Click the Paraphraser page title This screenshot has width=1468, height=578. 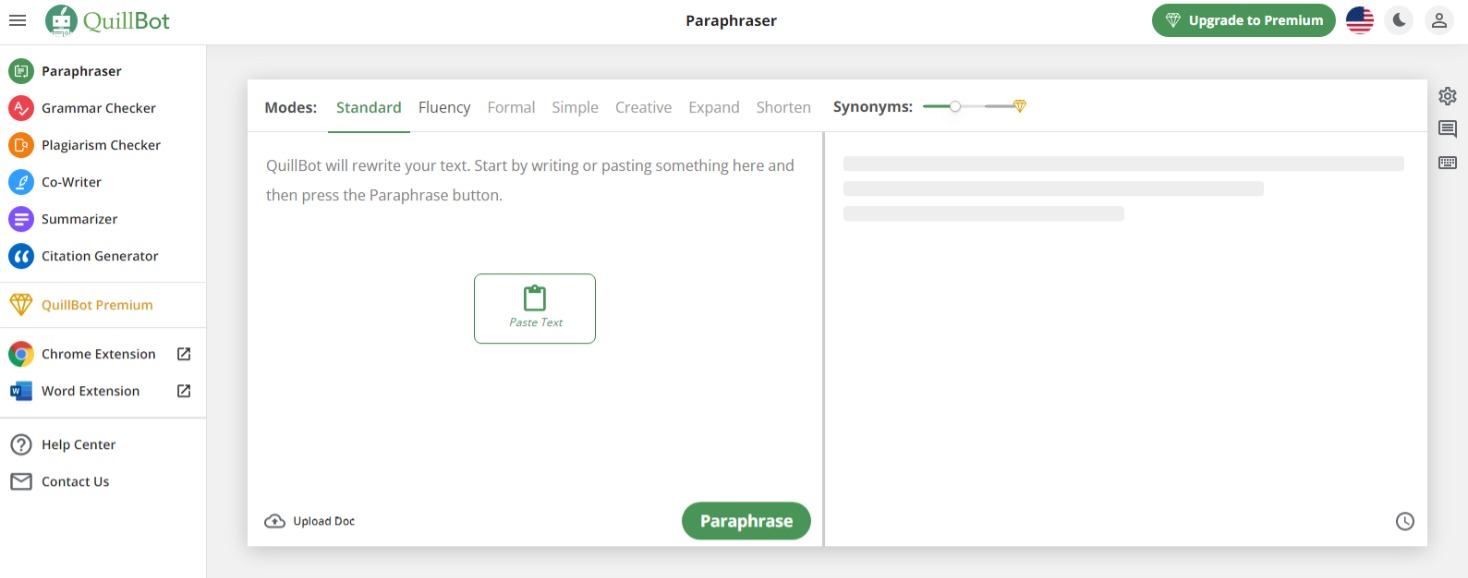tap(731, 20)
